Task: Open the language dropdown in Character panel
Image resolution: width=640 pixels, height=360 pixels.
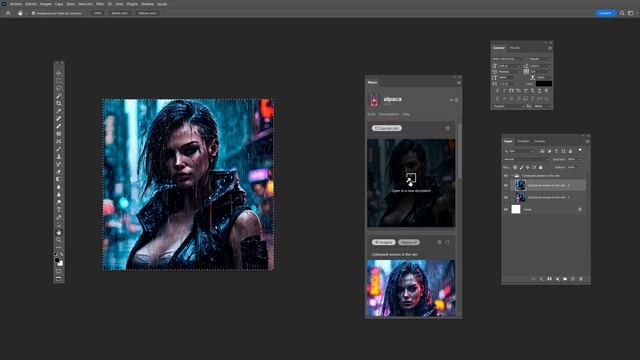Action: tap(509, 106)
